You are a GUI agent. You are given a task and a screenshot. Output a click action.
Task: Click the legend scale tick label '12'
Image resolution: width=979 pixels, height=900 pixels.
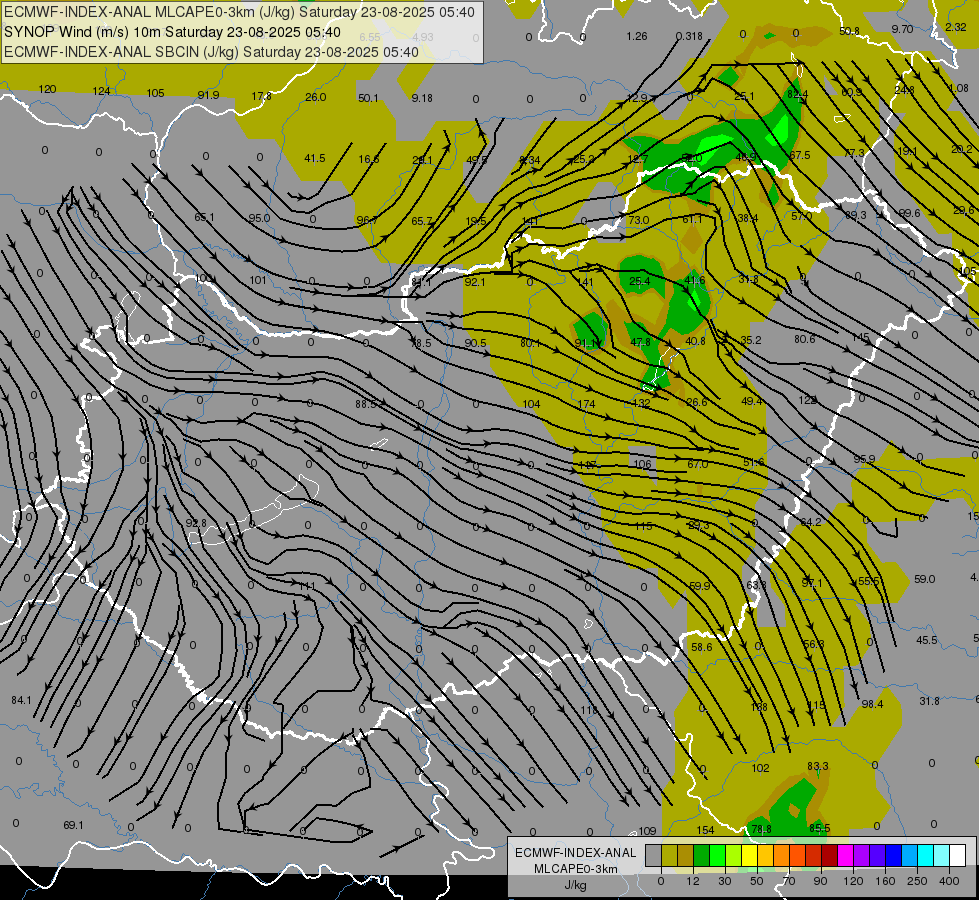(692, 881)
